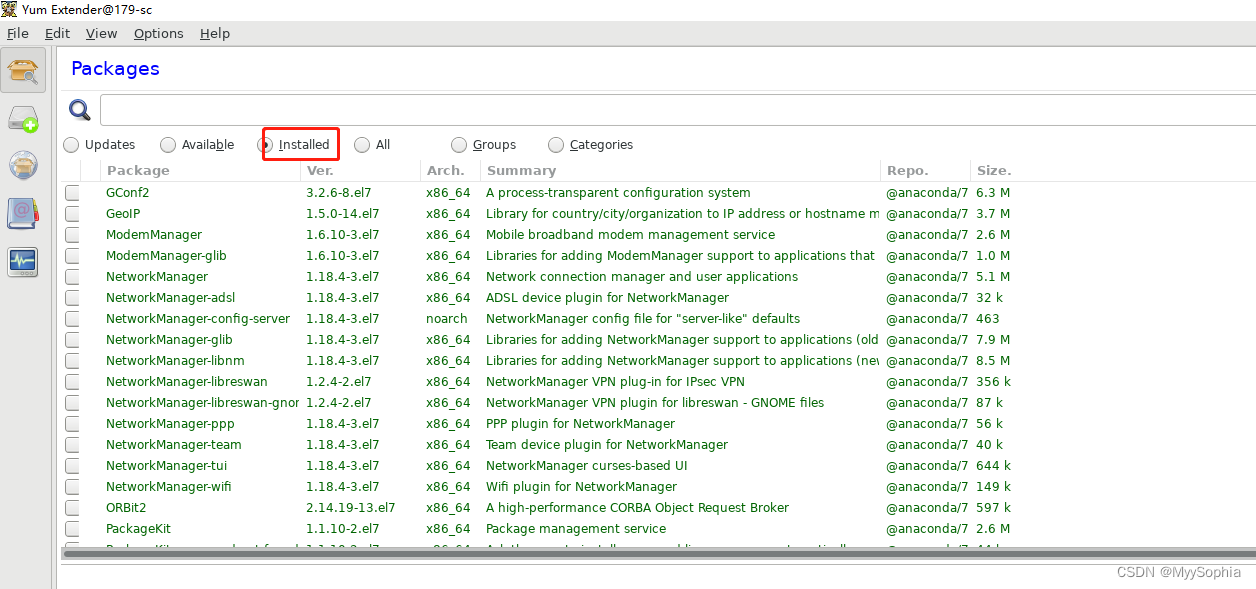
Task: Open the history view sidebar icon
Action: pos(23,214)
